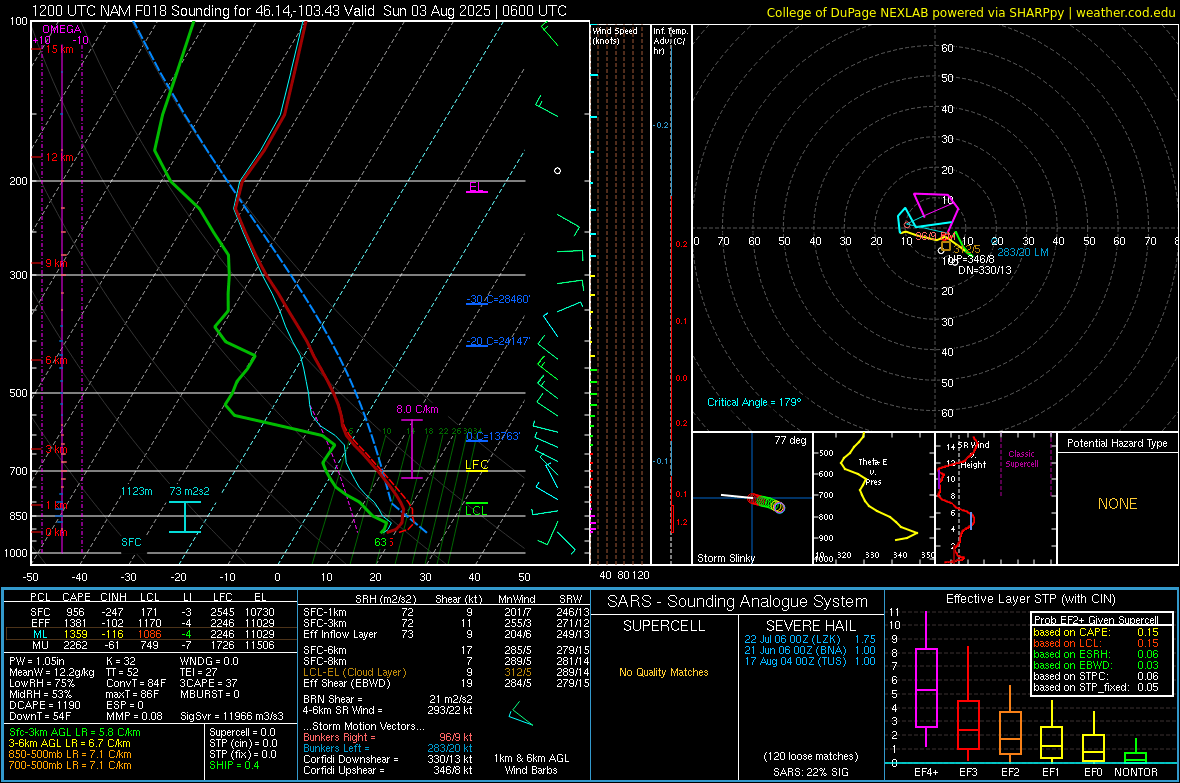Click the SARS - Sounding Analogue System title
This screenshot has height=783, width=1180.
(x=738, y=602)
